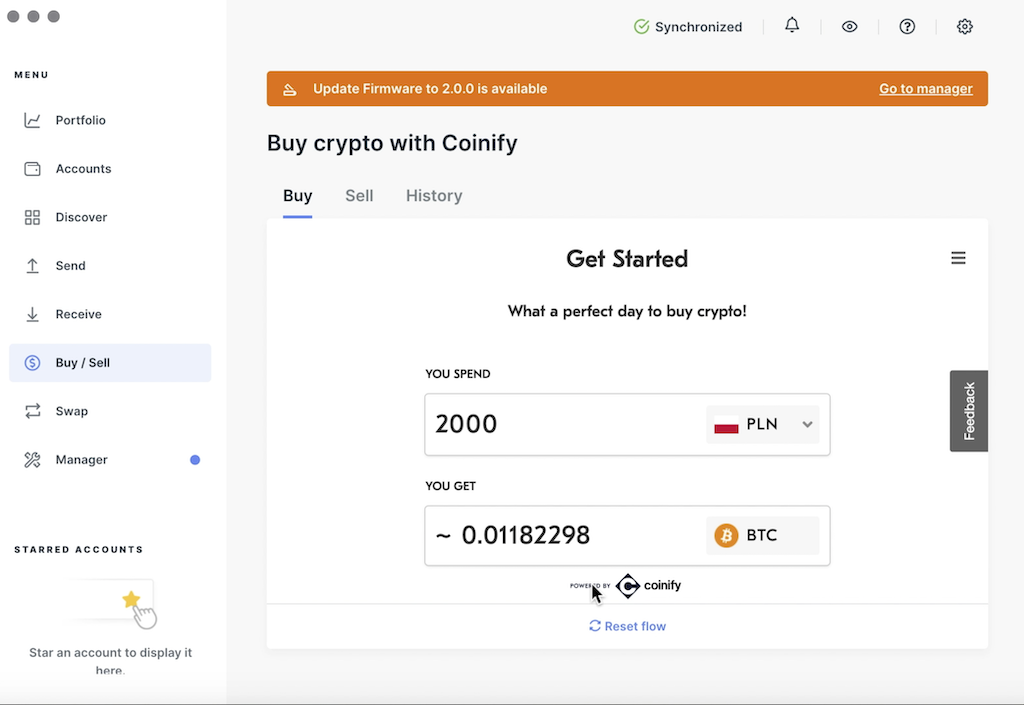The image size is (1024, 705).
Task: Open Accounts from the menu
Action: click(x=110, y=169)
